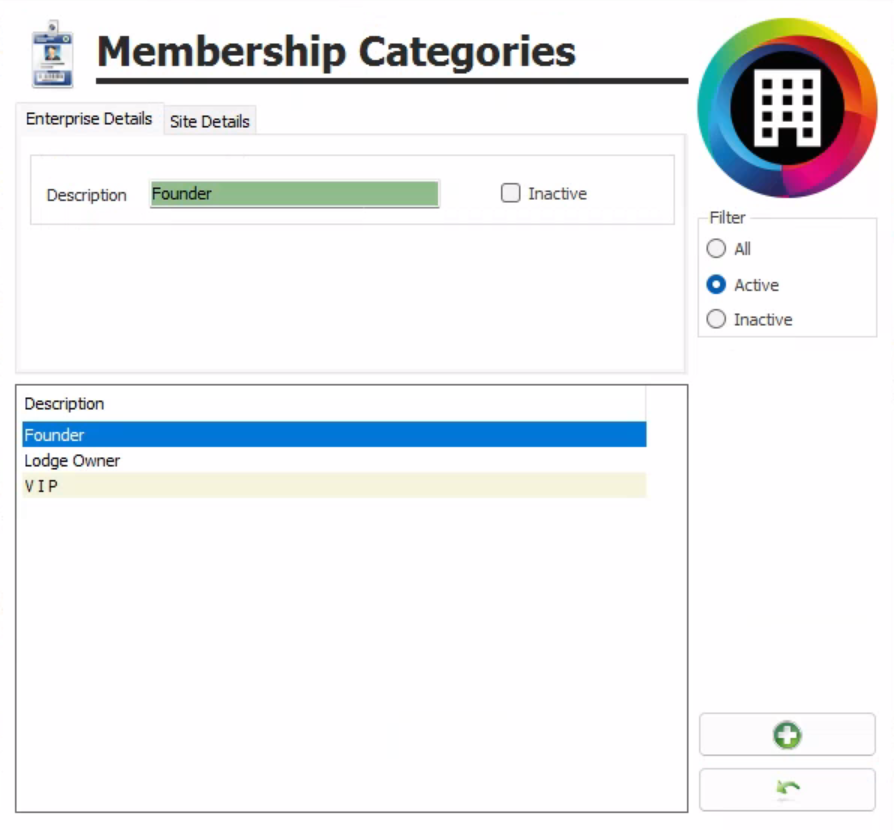Click the Description field containing Founder
The height and width of the screenshot is (830, 894).
click(x=294, y=194)
